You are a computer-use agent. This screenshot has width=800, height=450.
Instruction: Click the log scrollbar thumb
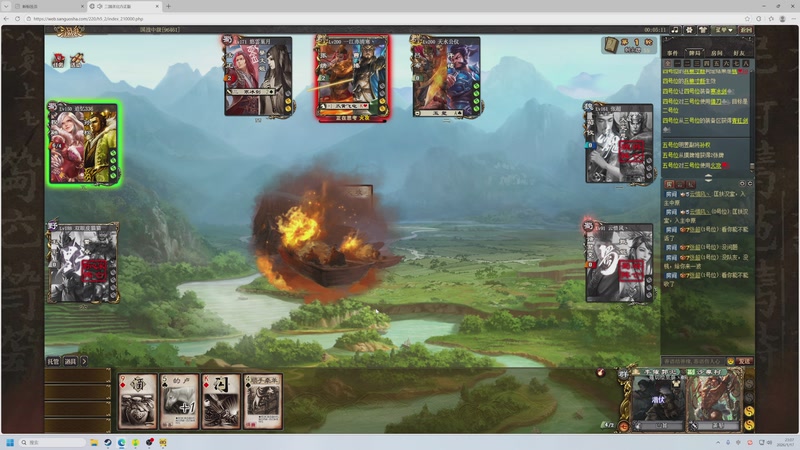pos(752,166)
